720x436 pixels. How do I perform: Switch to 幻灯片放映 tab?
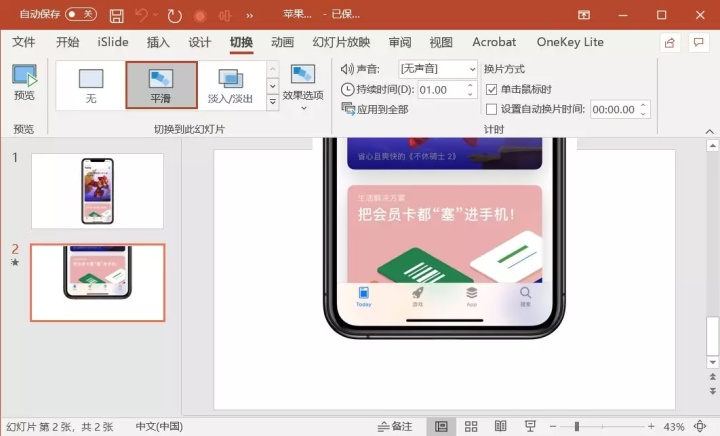341,42
